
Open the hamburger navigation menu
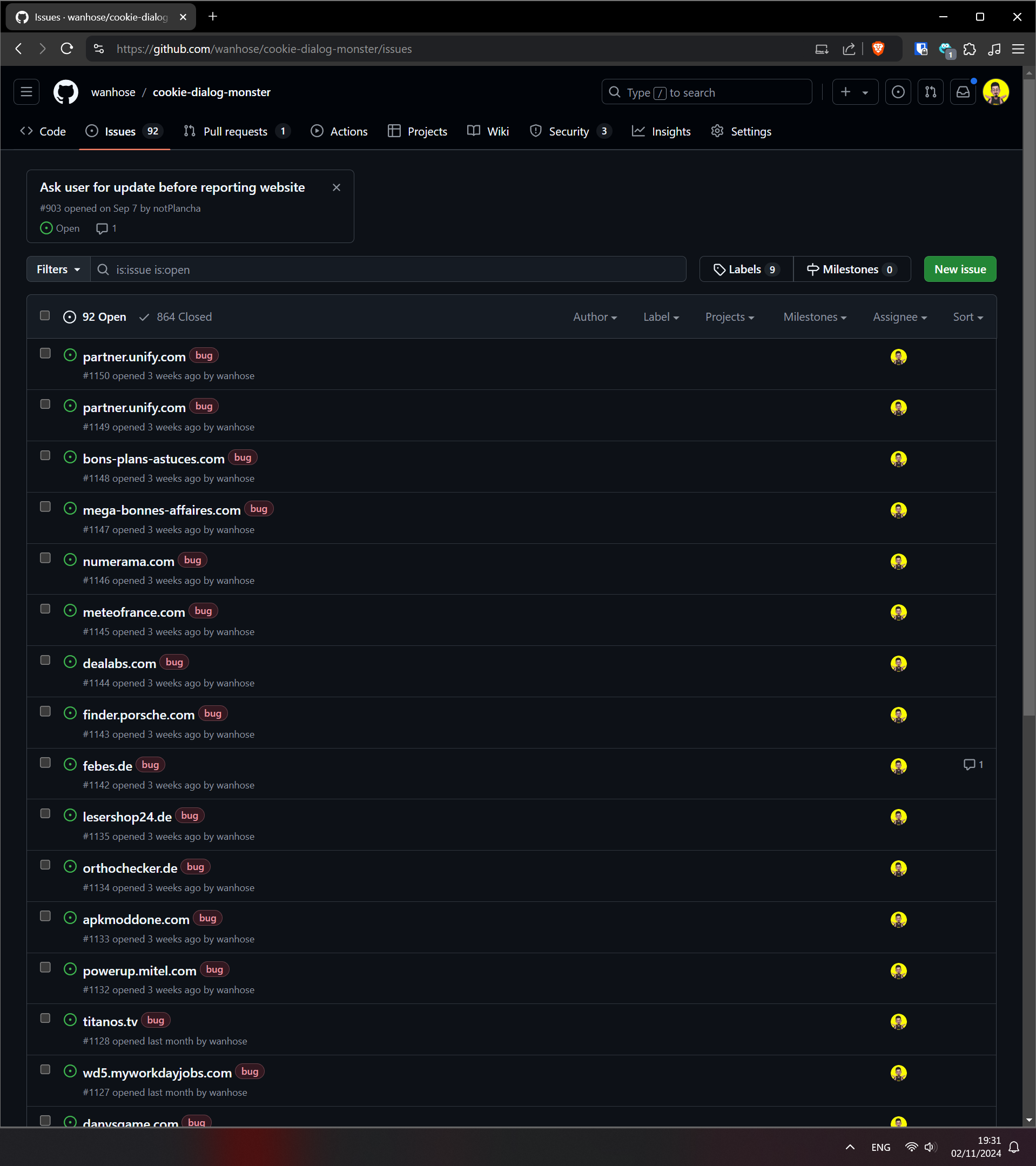pyautogui.click(x=26, y=92)
